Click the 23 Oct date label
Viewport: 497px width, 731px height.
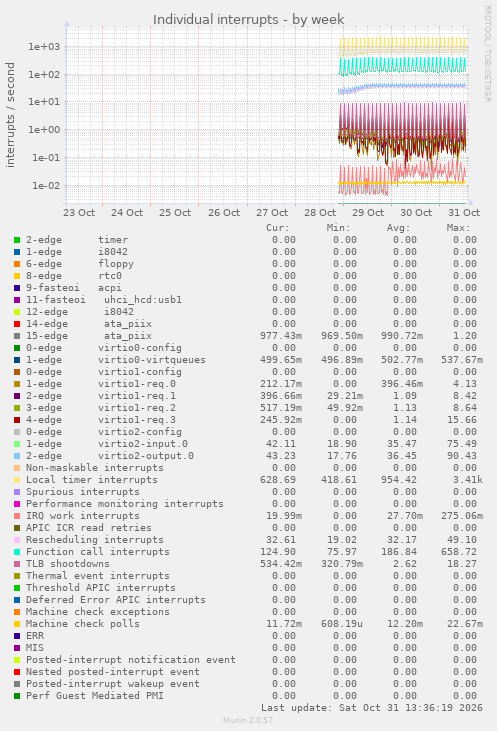(x=79, y=213)
